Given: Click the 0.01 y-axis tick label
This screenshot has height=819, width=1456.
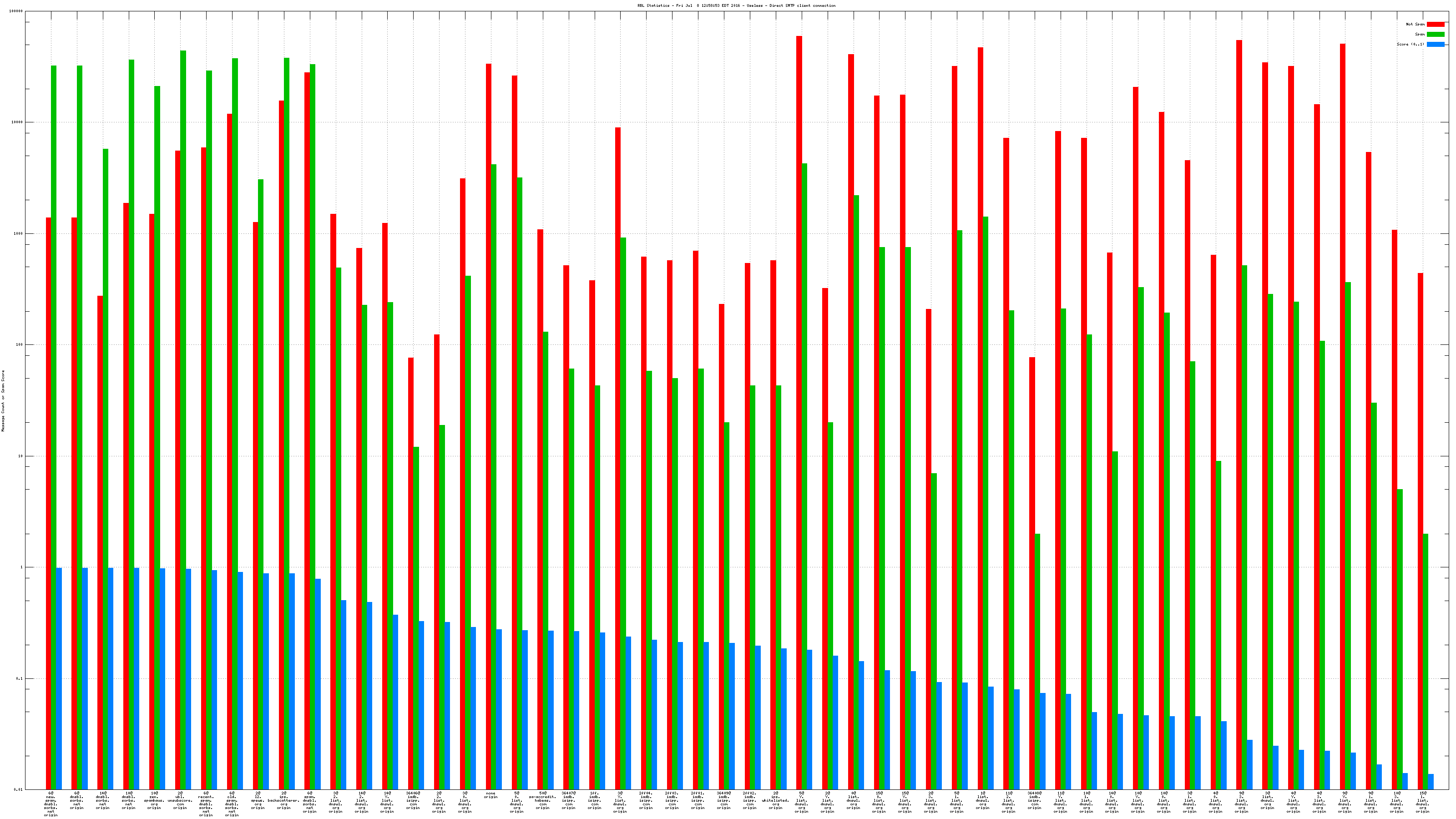Looking at the screenshot, I should coord(19,789).
